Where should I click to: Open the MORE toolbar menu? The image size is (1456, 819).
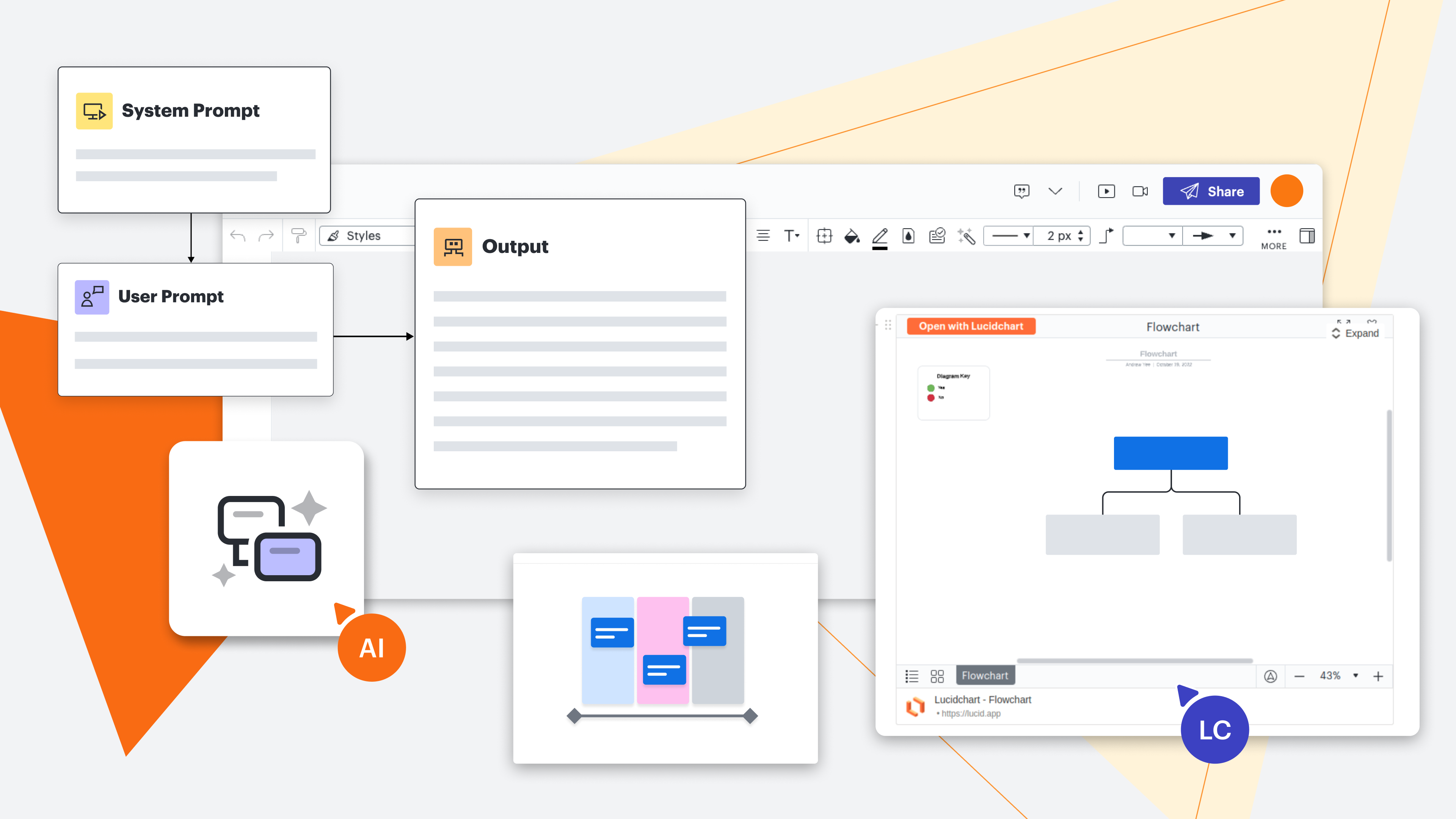click(1274, 237)
